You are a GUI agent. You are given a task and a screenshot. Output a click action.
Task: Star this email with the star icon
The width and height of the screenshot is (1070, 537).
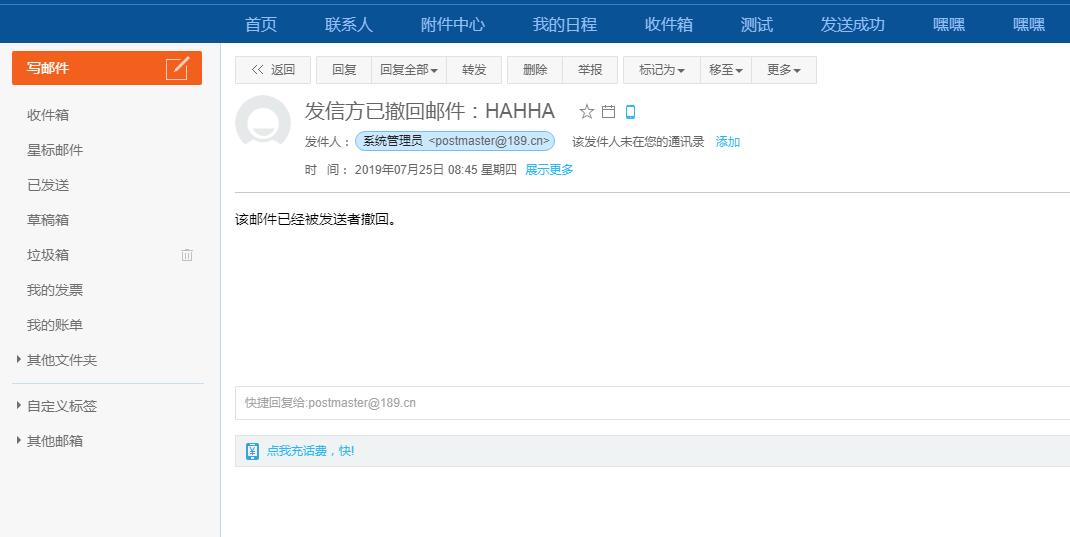click(x=587, y=111)
